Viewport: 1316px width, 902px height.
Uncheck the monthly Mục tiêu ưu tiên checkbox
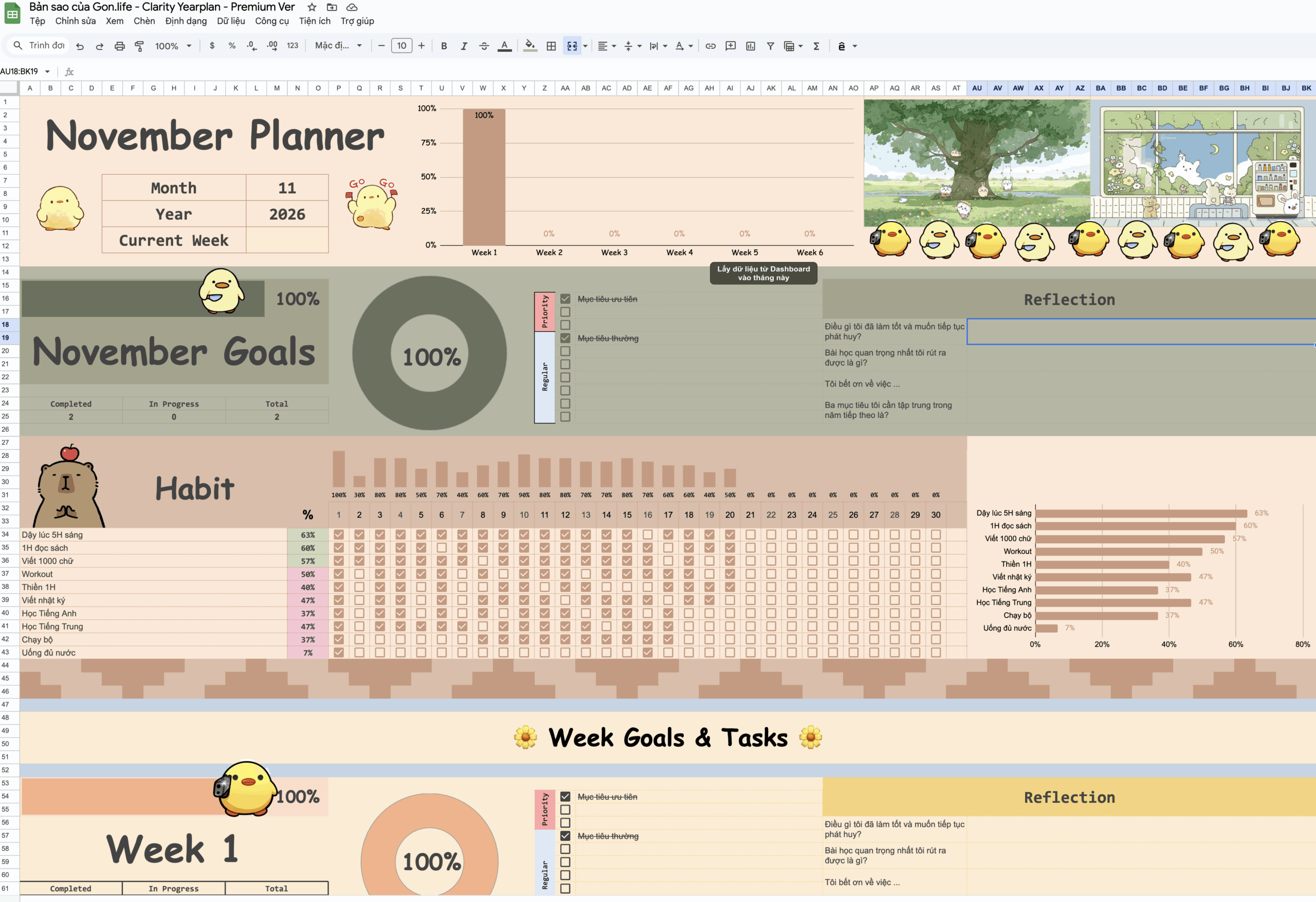point(565,299)
